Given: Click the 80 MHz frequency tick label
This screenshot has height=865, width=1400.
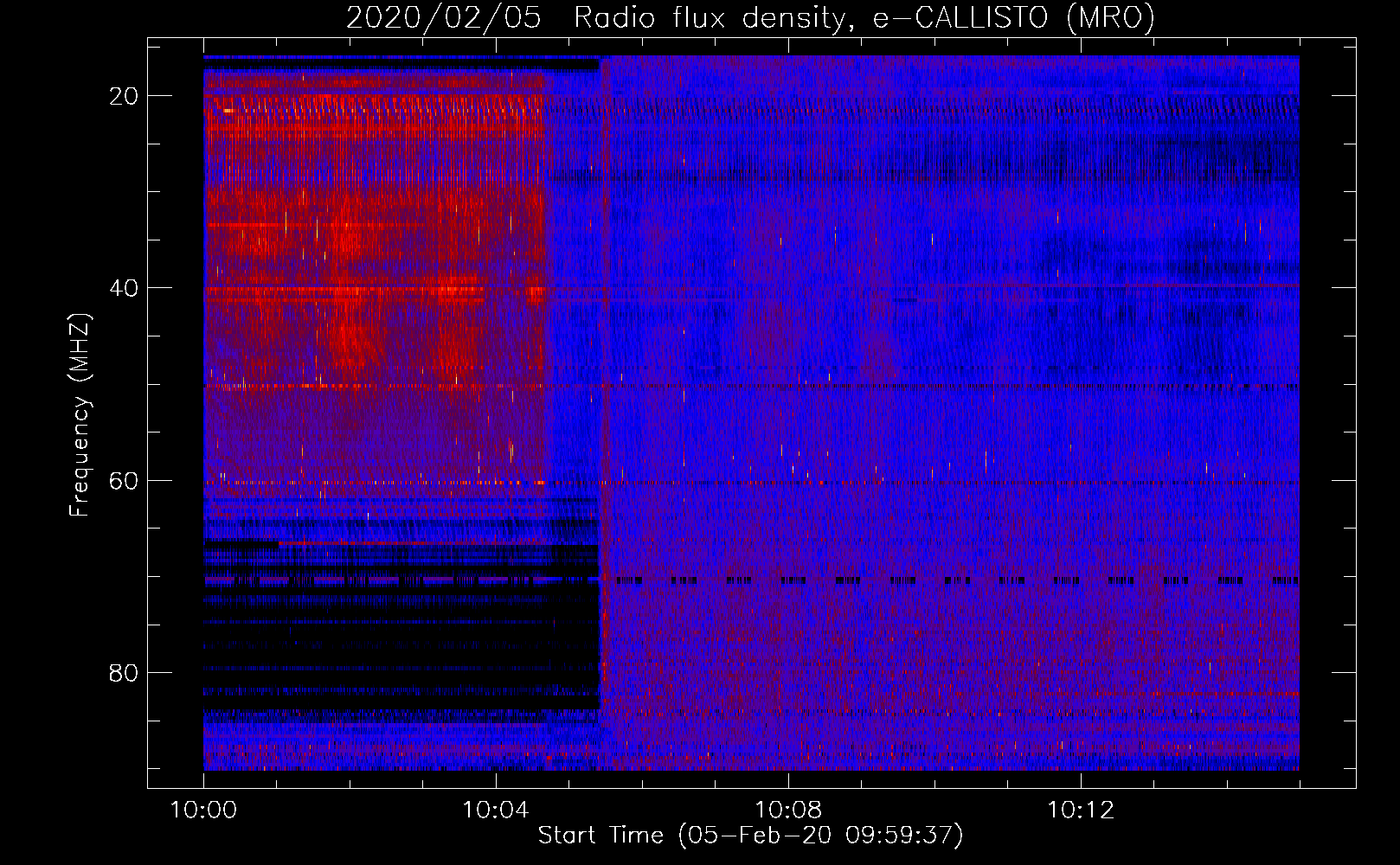Looking at the screenshot, I should tap(124, 672).
